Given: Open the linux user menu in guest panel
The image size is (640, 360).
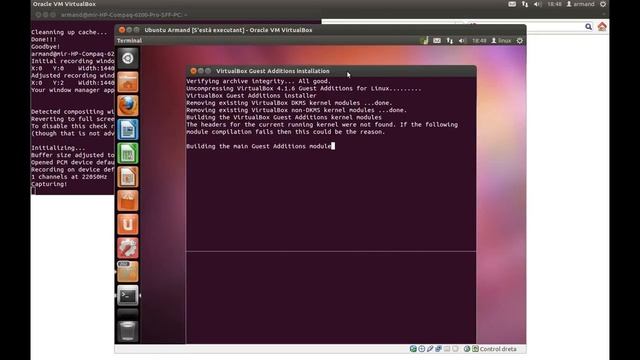Looking at the screenshot, I should pos(501,41).
